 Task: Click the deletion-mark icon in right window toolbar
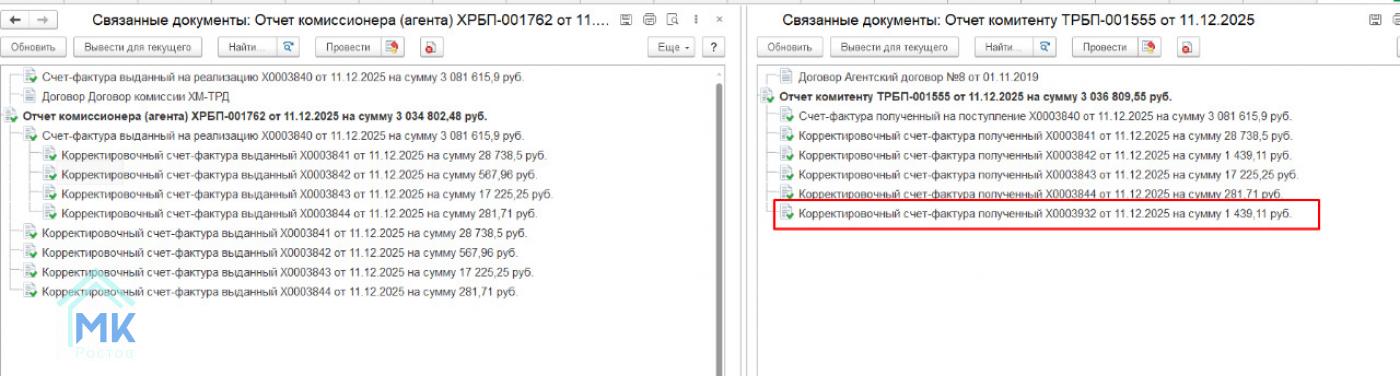[x=1187, y=47]
